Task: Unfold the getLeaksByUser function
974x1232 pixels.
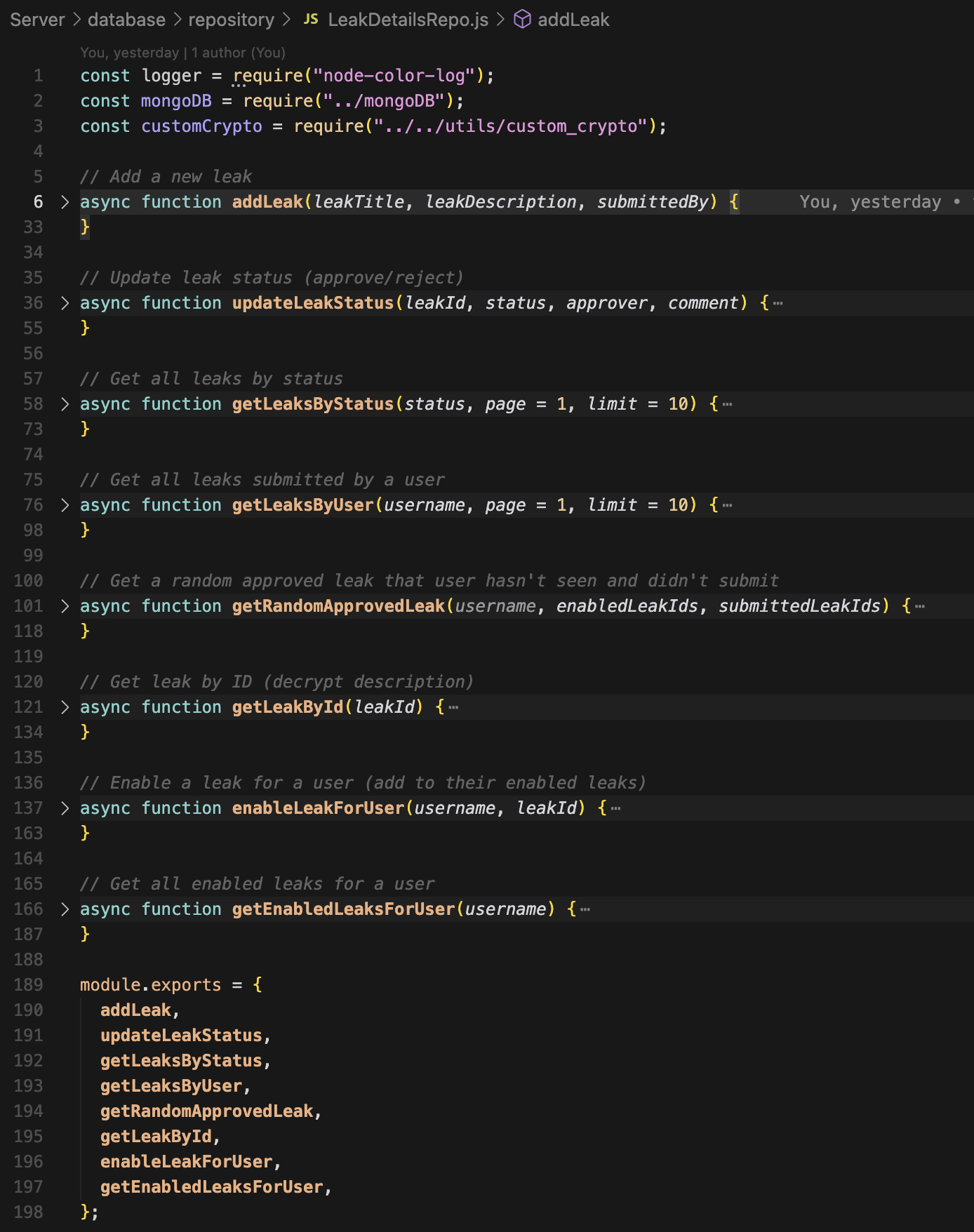Action: (x=65, y=505)
